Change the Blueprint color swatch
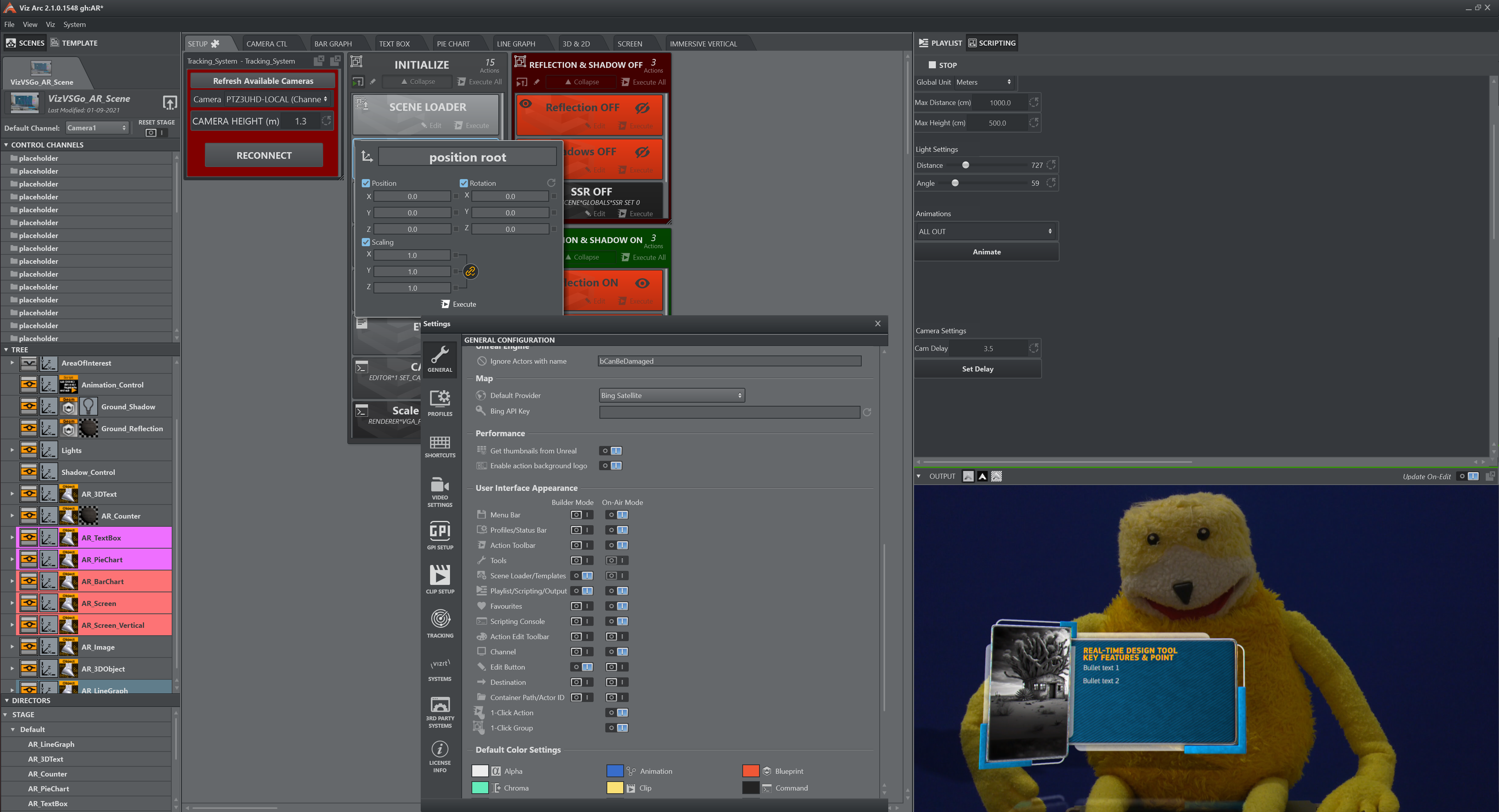Viewport: 1499px width, 812px height. (750, 771)
